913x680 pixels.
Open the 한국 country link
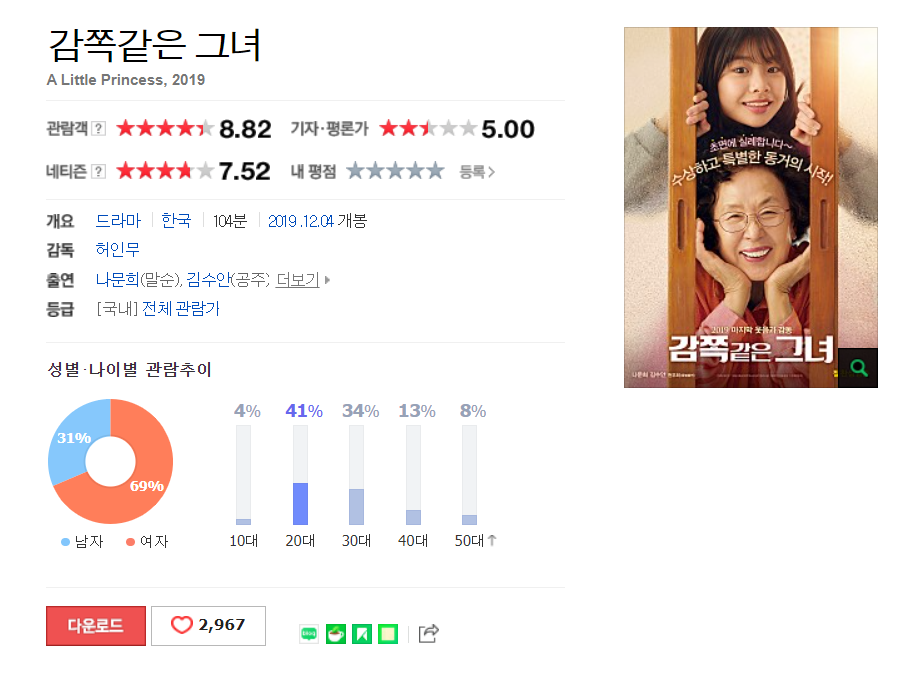pos(176,221)
